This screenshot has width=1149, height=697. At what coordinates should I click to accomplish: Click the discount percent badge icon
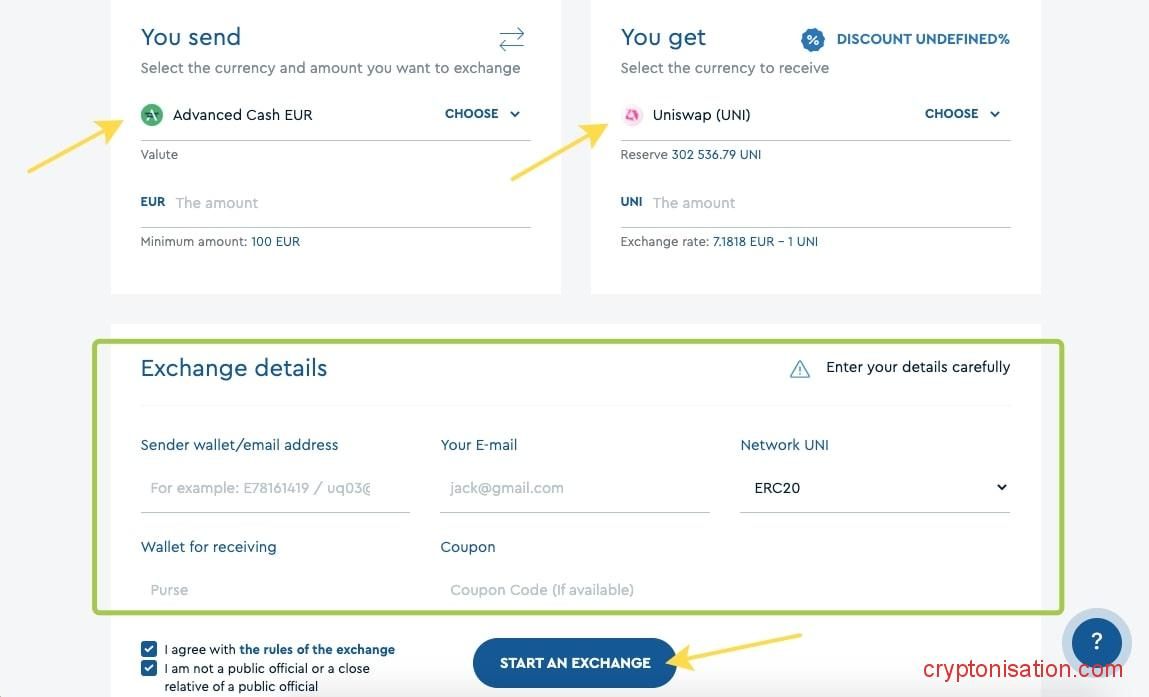813,40
